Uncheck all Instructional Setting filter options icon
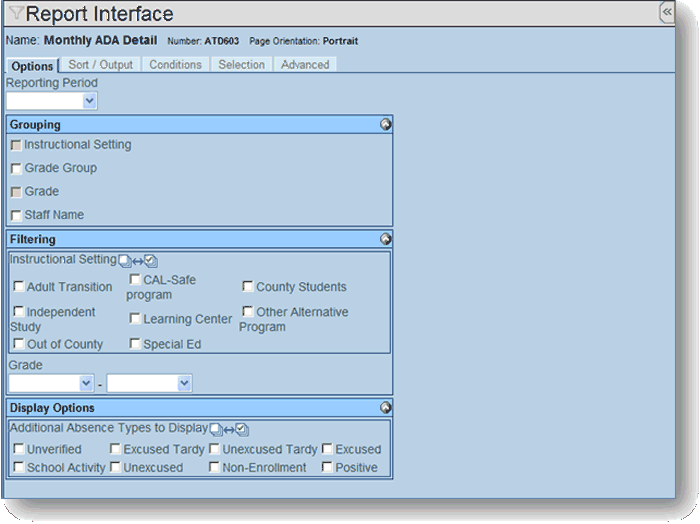The height and width of the screenshot is (524, 700). (125, 261)
